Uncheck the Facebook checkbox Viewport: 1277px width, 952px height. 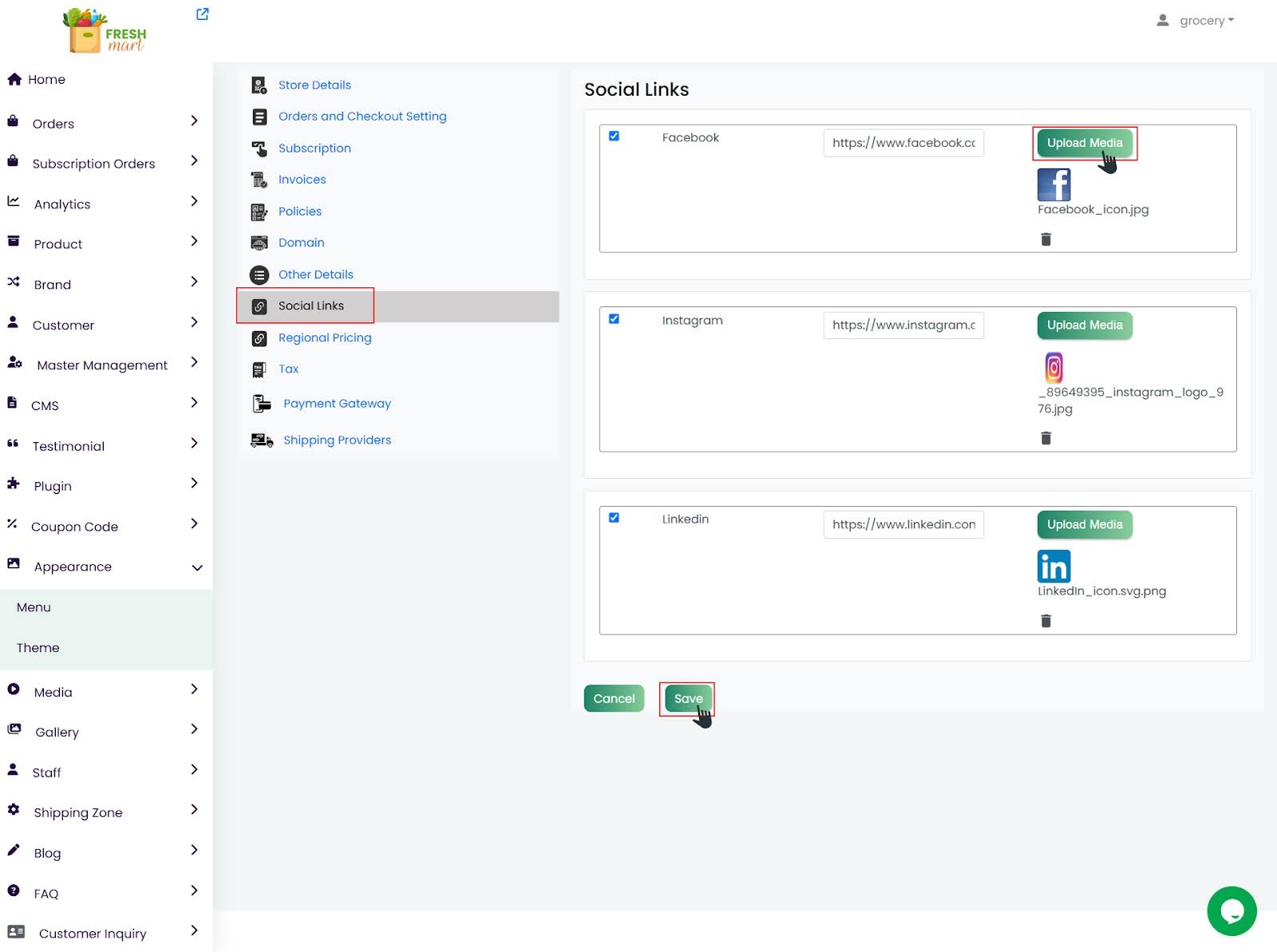614,136
